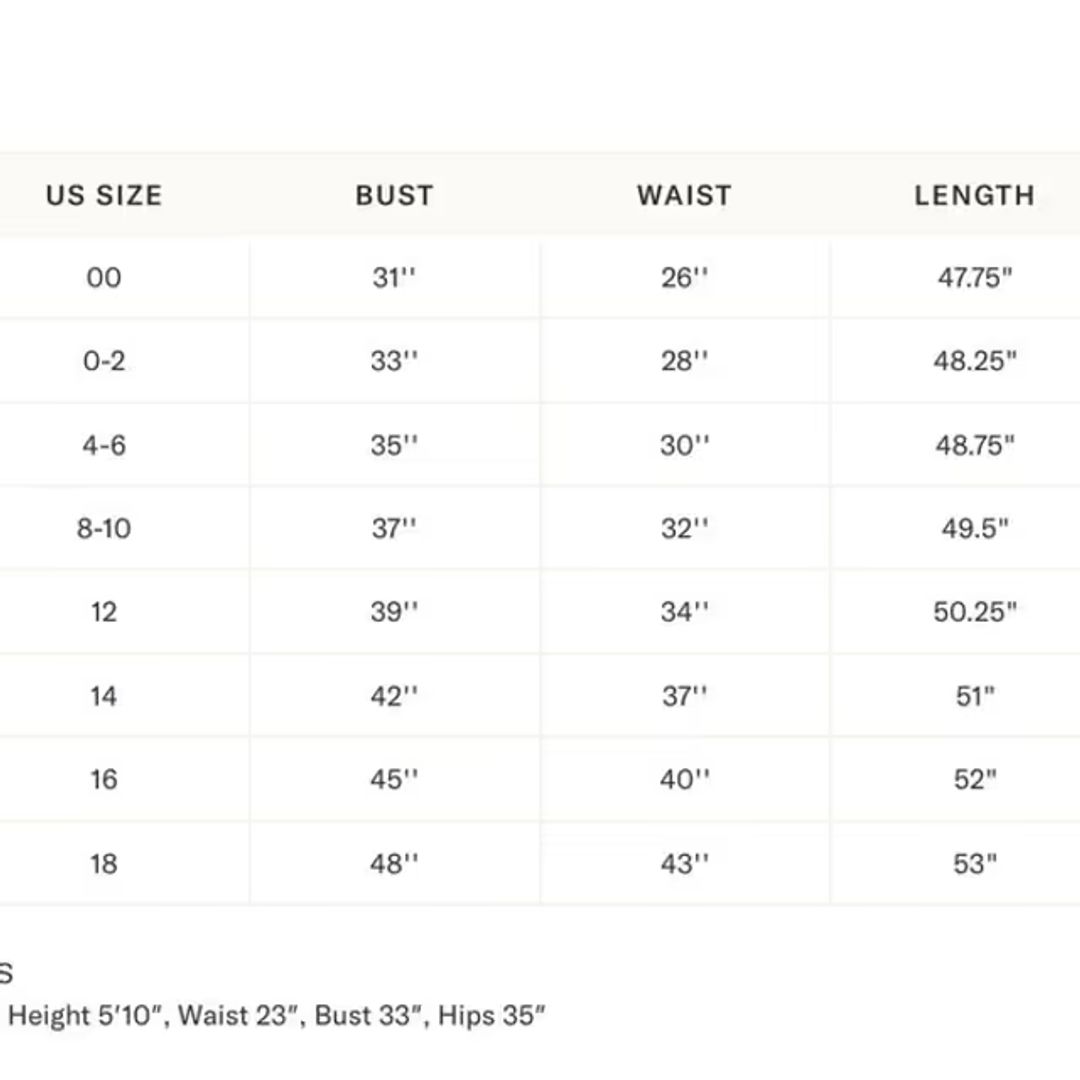
Task: Select the 43'' waist cell
Action: click(x=684, y=864)
